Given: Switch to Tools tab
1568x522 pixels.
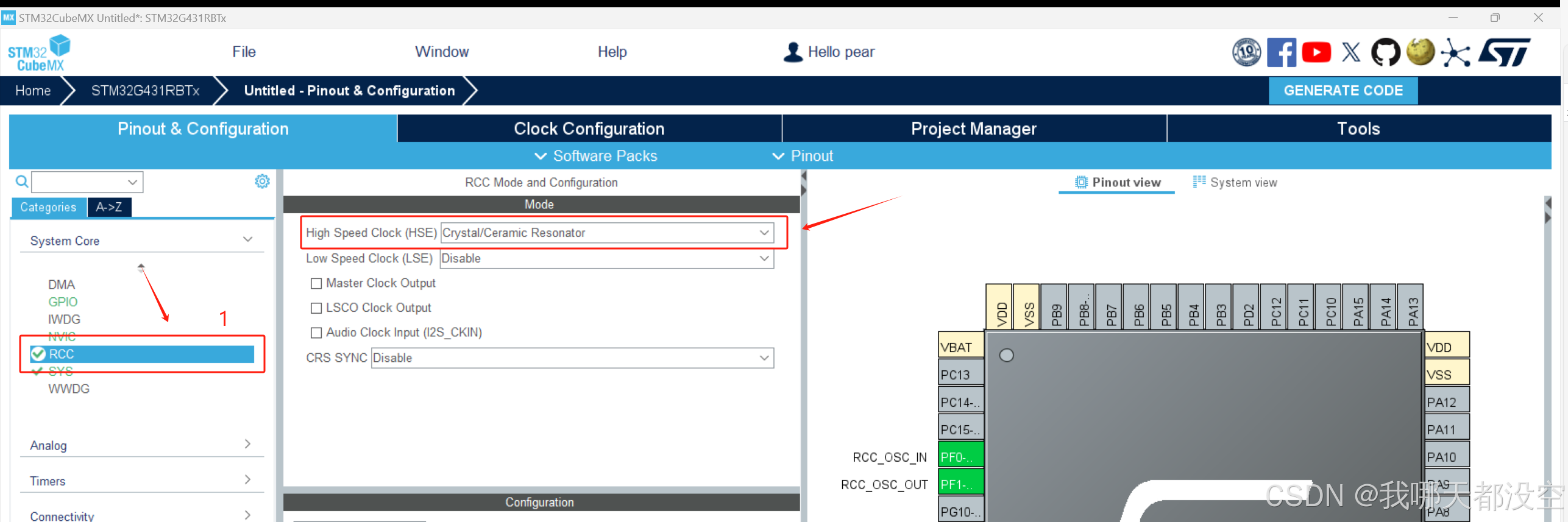Looking at the screenshot, I should (1358, 129).
